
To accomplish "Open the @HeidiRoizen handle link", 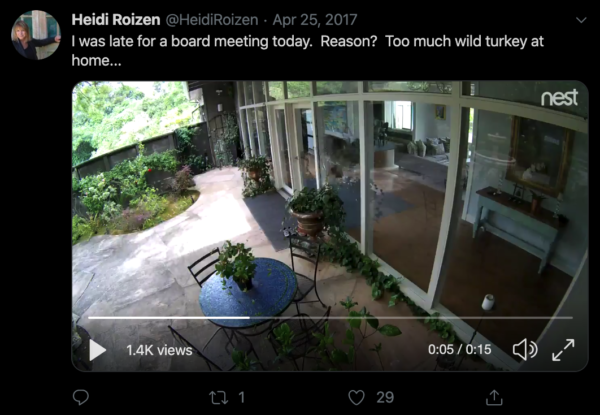I will pos(212,20).
